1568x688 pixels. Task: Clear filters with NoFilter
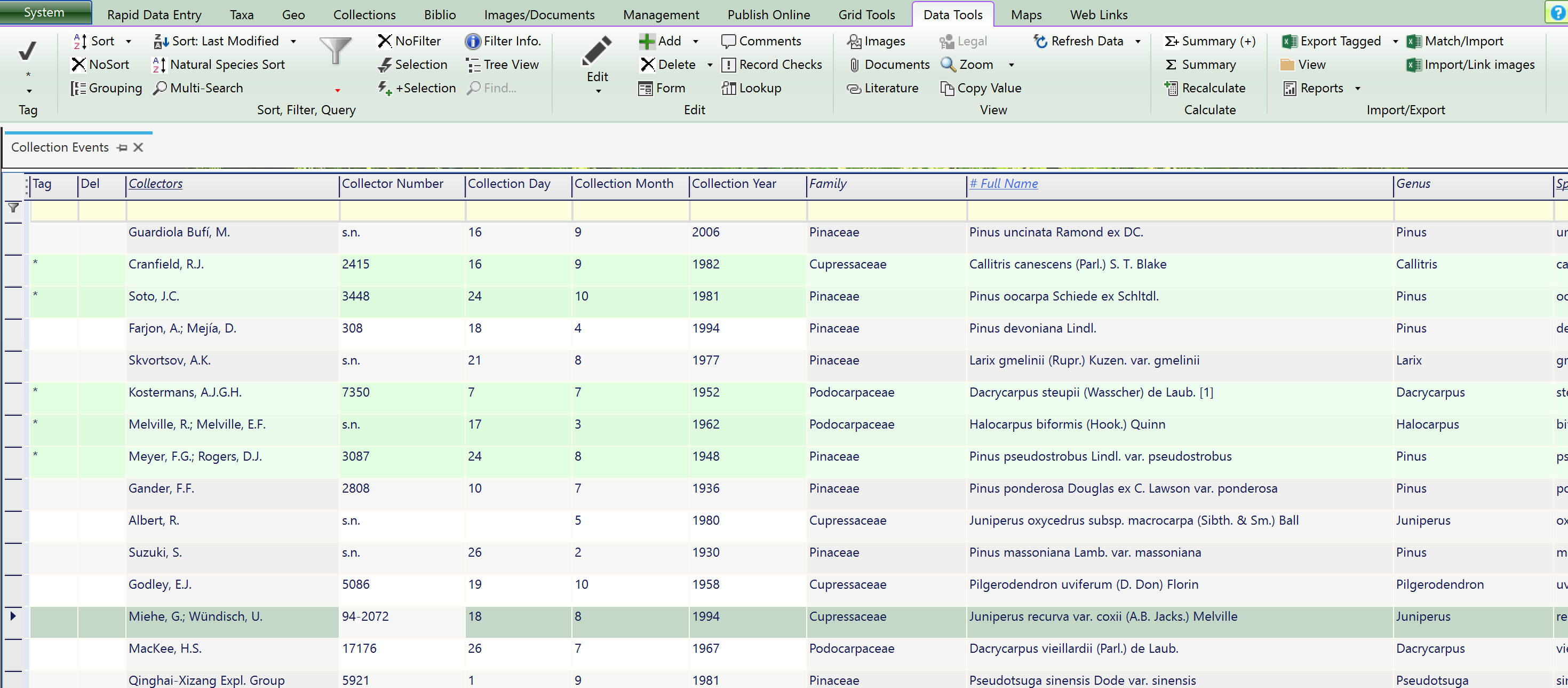coord(409,42)
